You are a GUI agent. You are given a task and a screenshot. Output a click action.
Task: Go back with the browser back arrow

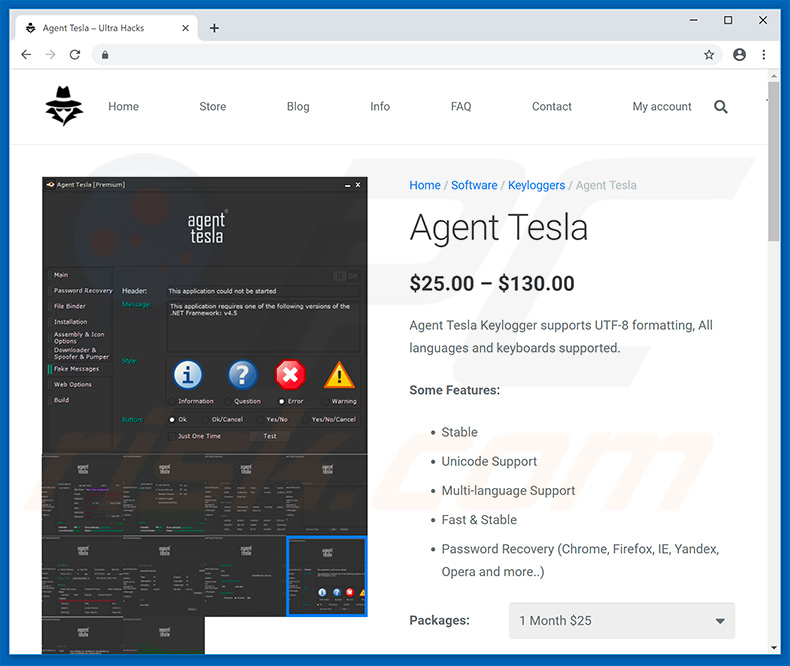tap(26, 55)
